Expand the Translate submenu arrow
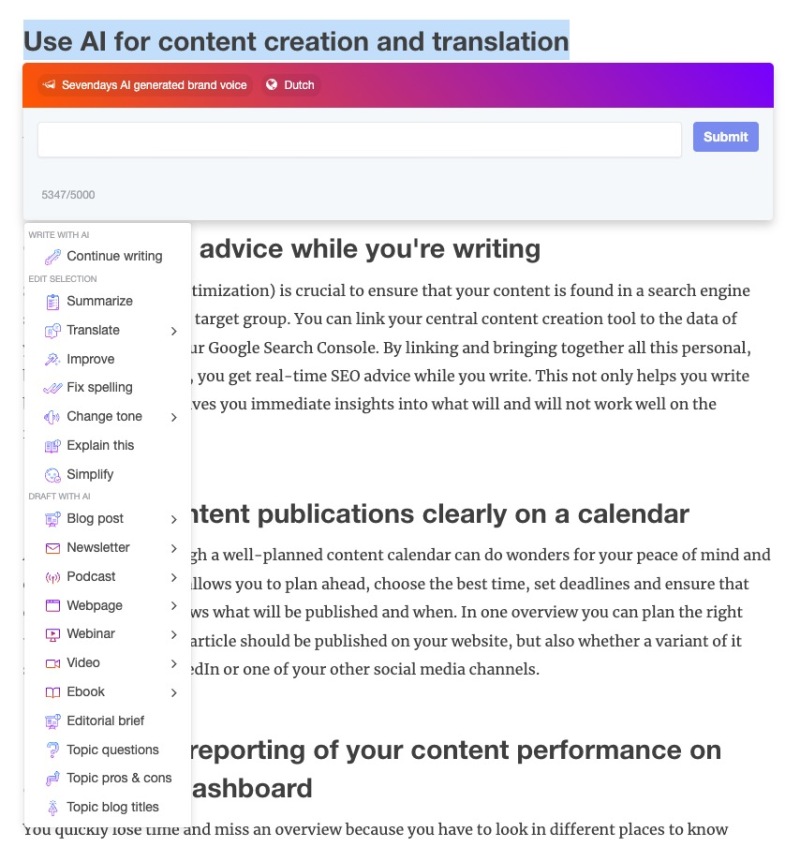This screenshot has height=847, width=800. pyautogui.click(x=174, y=331)
